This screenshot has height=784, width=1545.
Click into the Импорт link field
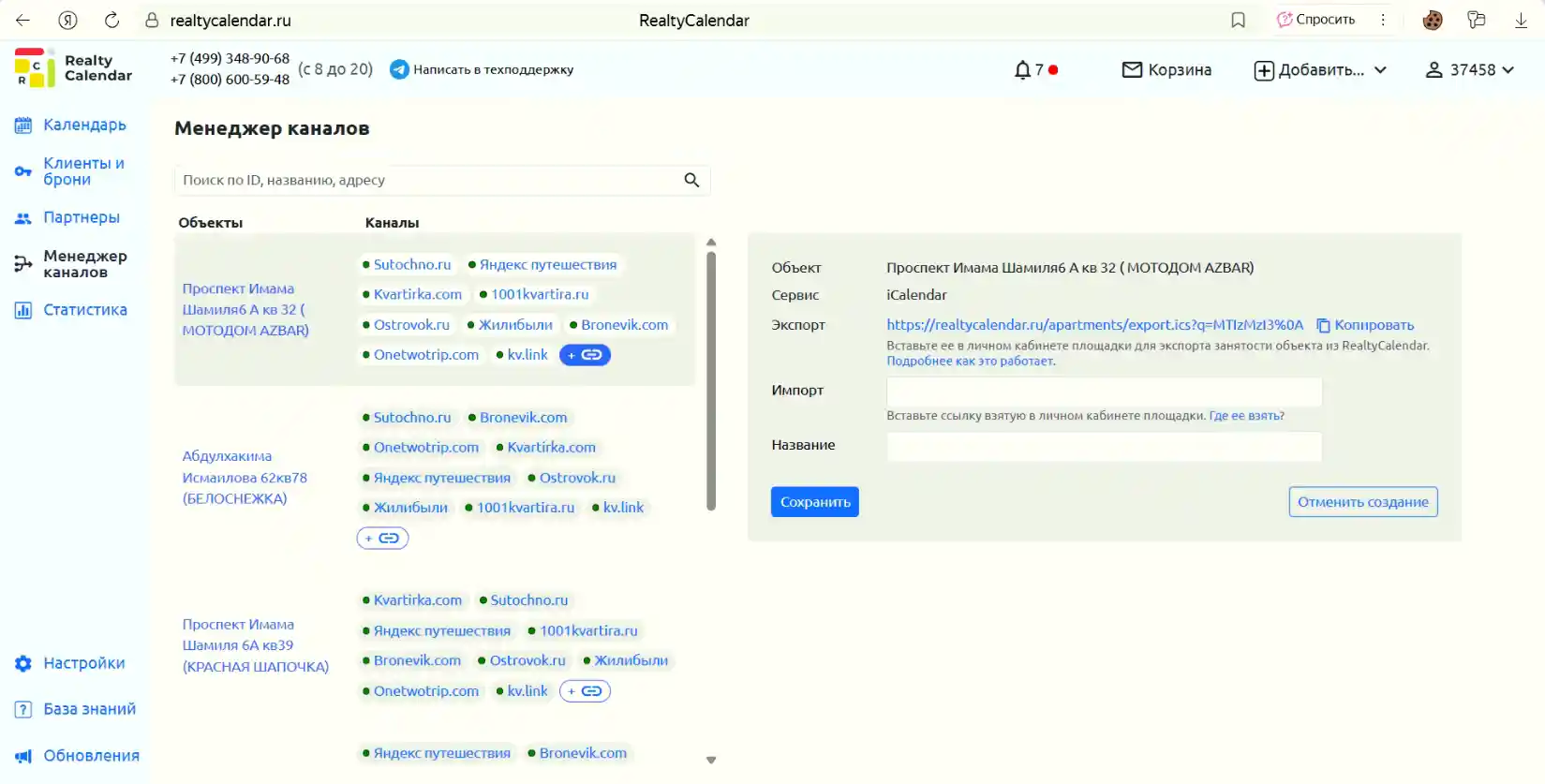point(1105,392)
